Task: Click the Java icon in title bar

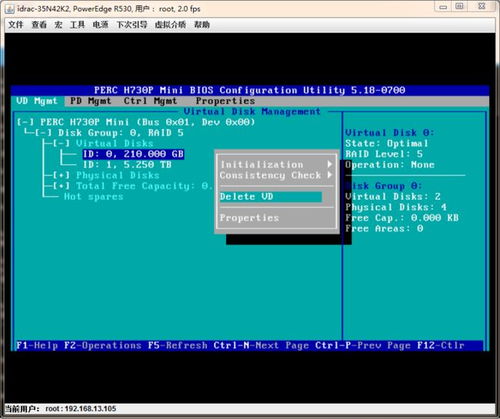Action: (x=10, y=8)
